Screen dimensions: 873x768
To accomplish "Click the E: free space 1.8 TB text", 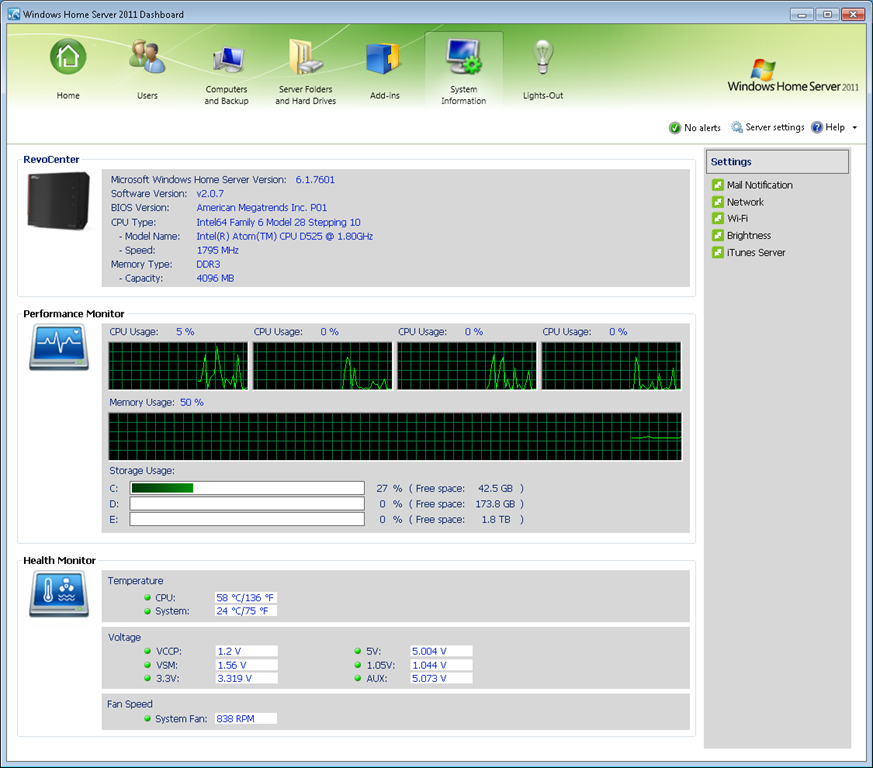I will point(496,519).
